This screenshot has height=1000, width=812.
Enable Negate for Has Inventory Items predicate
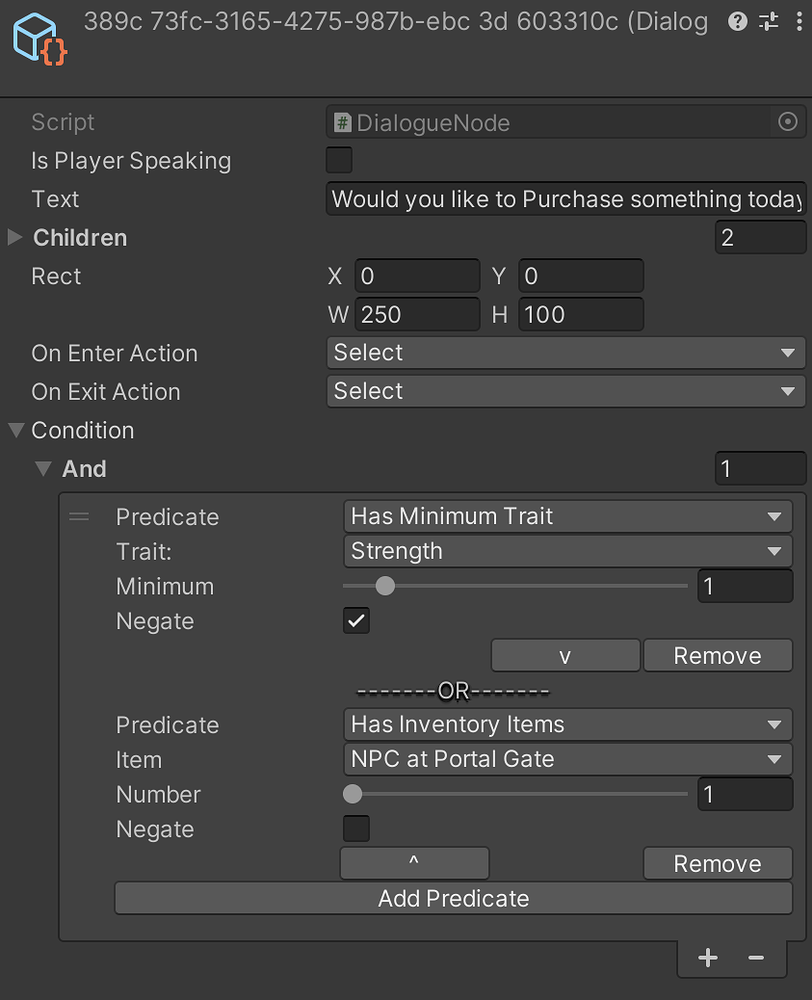tap(356, 828)
